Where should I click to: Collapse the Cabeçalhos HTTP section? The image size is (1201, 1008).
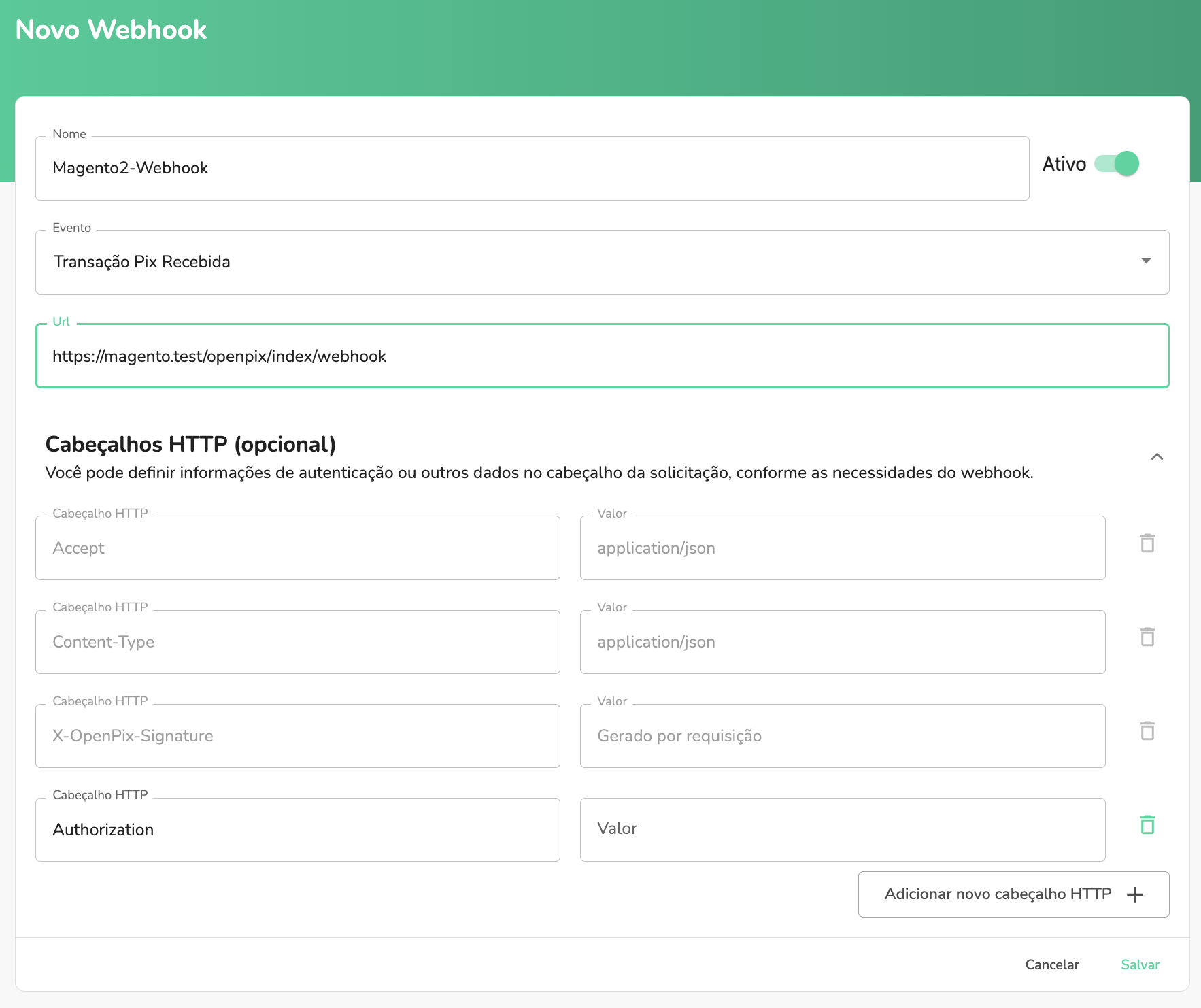[x=1157, y=456]
